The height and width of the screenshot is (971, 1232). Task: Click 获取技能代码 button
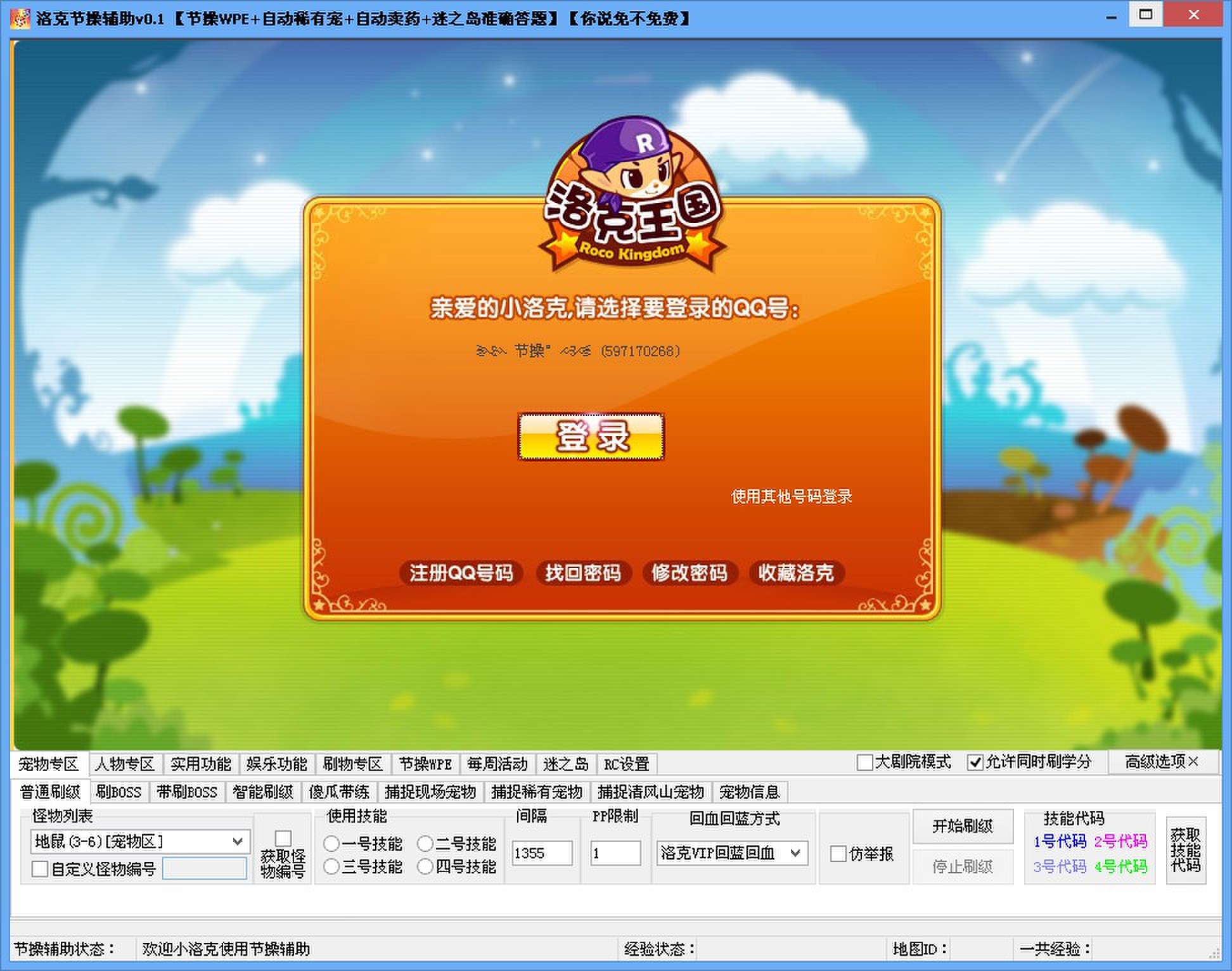click(x=1186, y=850)
